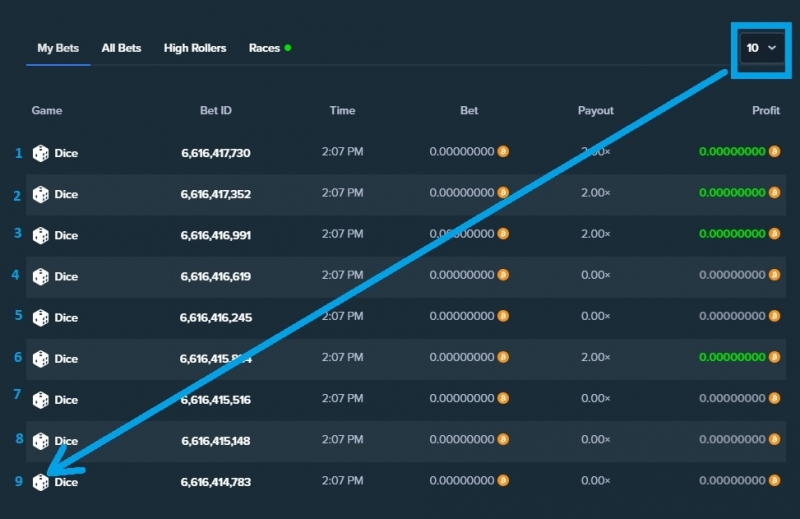Open the rows-per-page dropdown showing 10
The image size is (800, 519).
pos(762,48)
